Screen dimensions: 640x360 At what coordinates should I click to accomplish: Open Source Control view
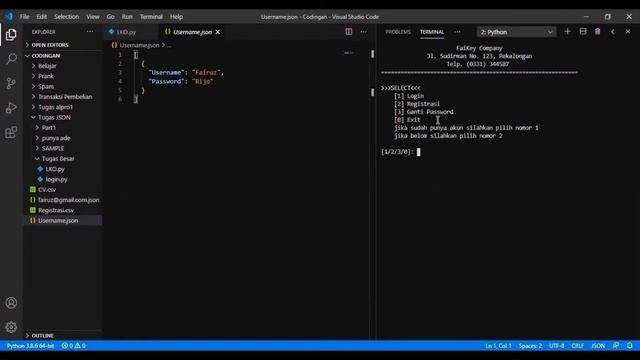[x=11, y=83]
